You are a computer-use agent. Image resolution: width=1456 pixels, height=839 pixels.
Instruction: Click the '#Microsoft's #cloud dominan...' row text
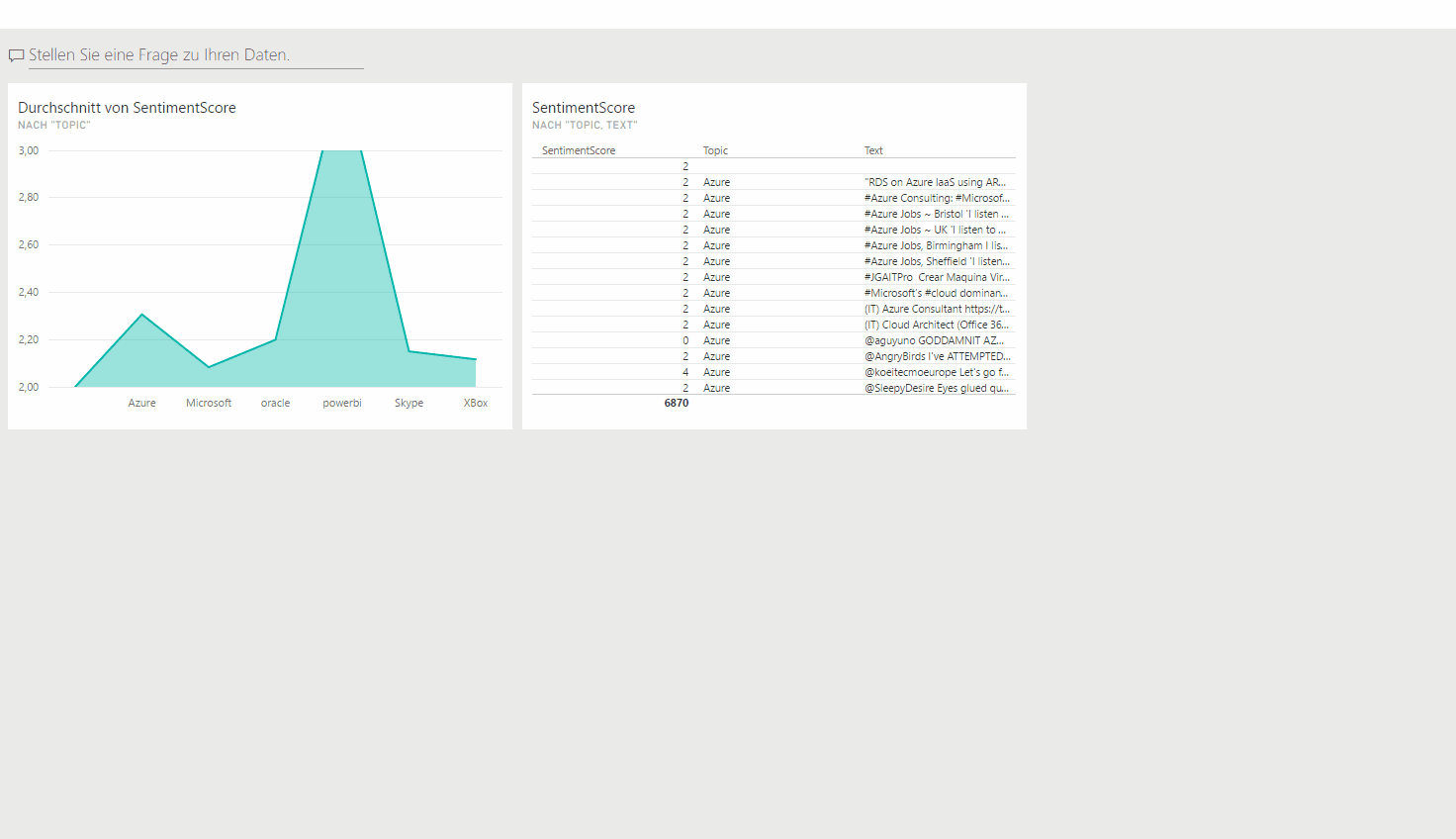(936, 294)
